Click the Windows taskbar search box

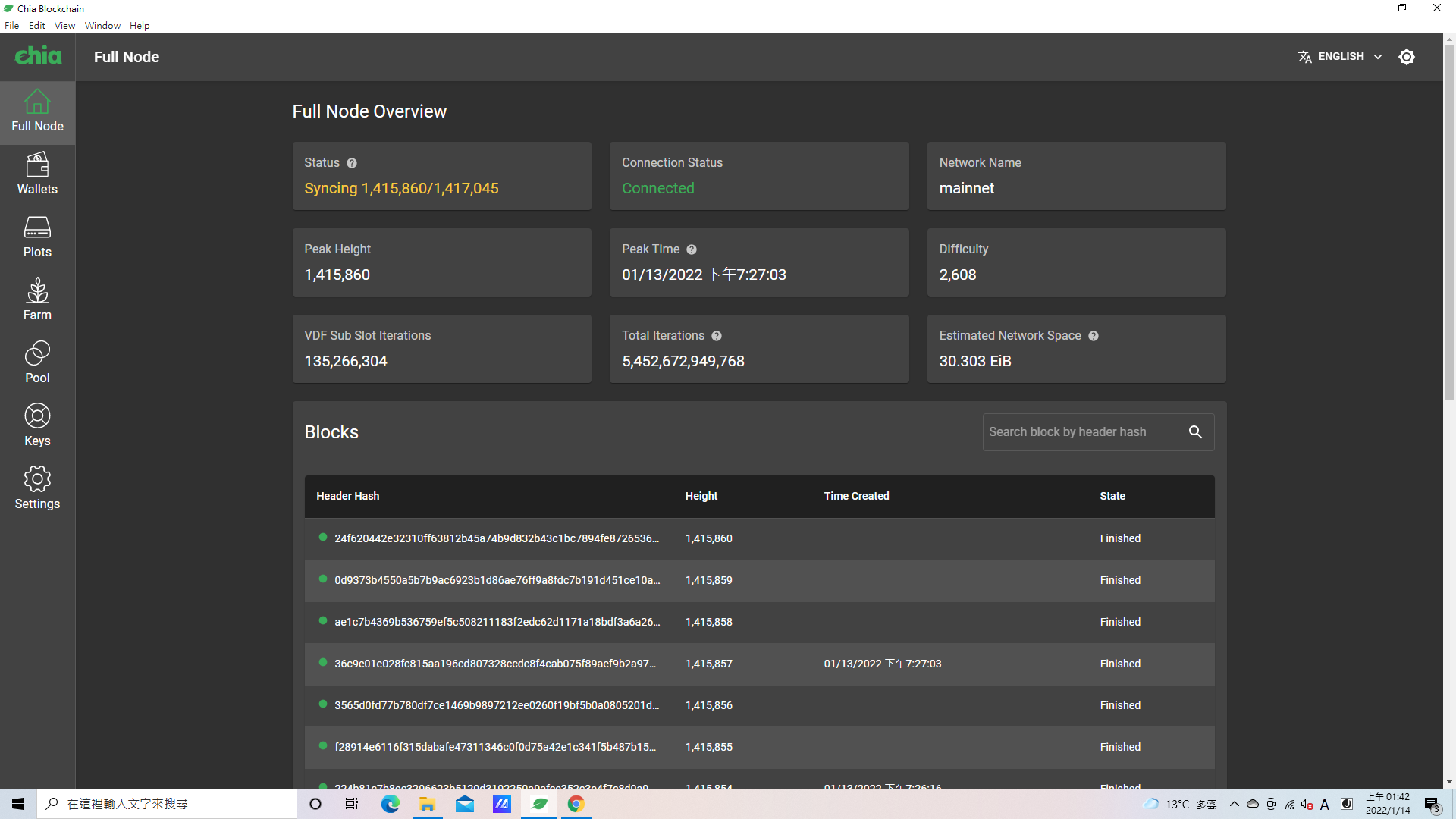coord(167,804)
